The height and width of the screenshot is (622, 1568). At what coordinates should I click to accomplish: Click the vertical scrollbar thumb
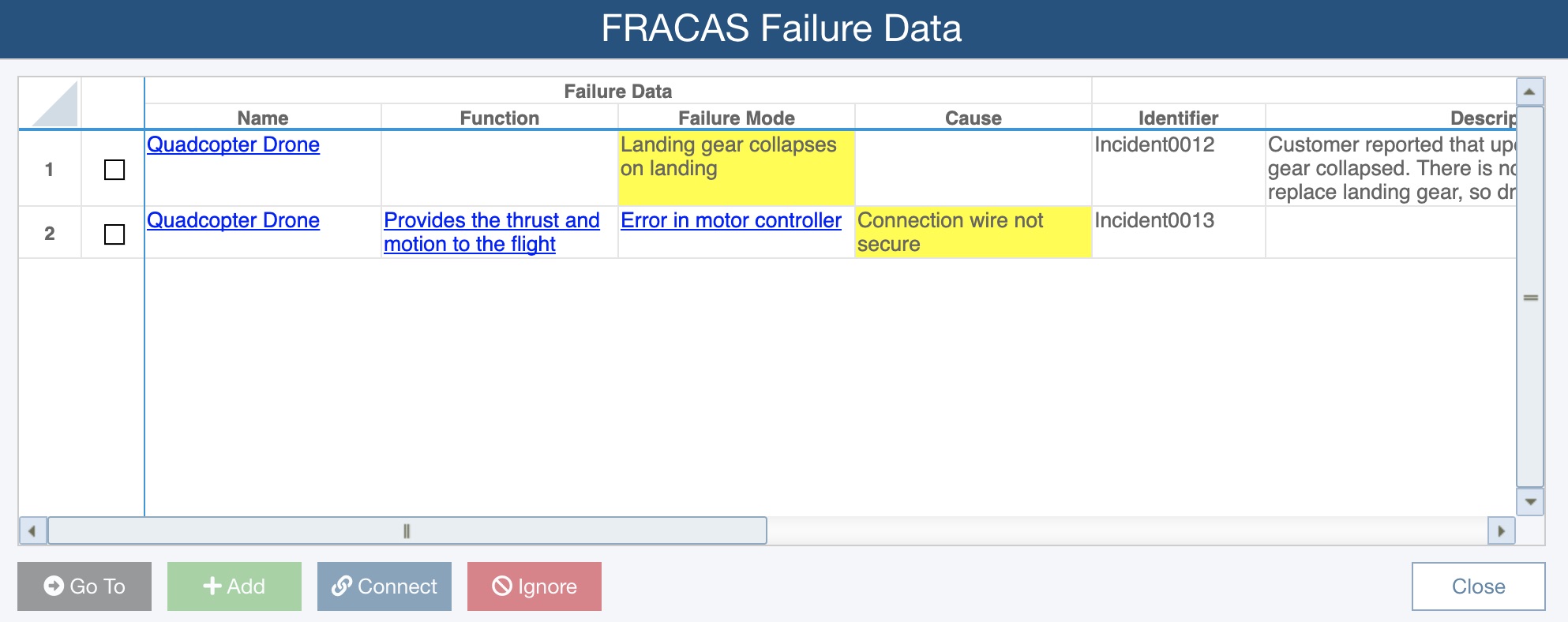point(1530,297)
